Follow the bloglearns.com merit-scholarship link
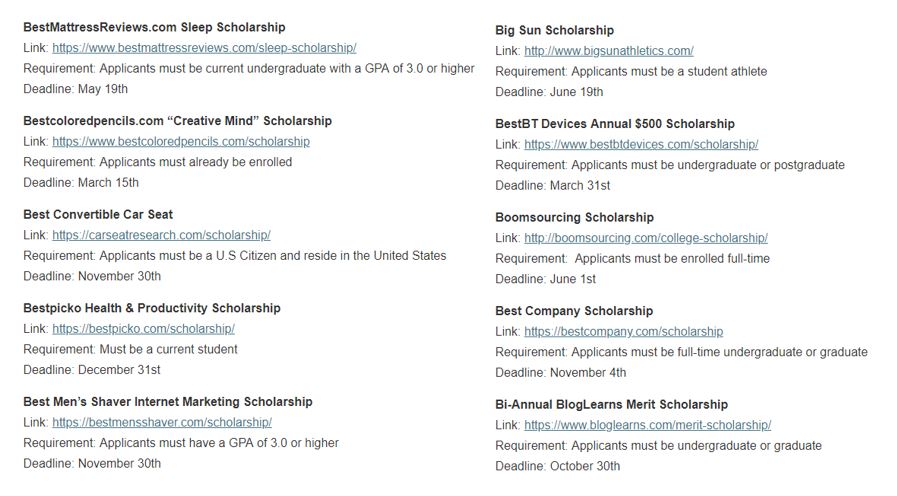Screen dimensions: 897x496 click(x=648, y=426)
